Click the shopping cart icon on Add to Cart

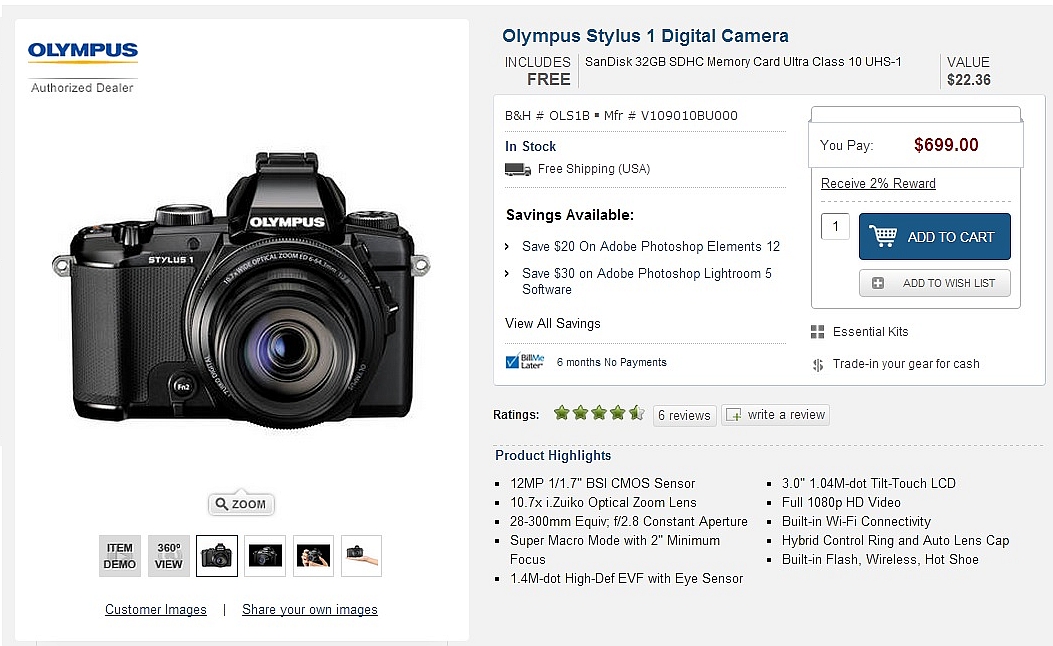[x=883, y=237]
